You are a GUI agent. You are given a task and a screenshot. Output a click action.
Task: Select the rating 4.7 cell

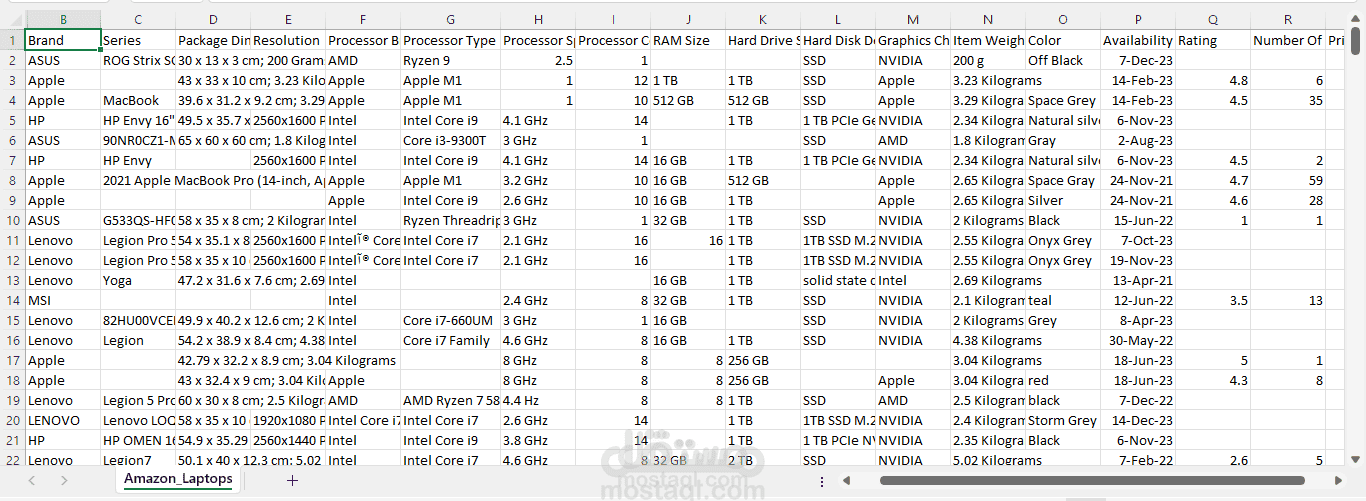click(1213, 181)
